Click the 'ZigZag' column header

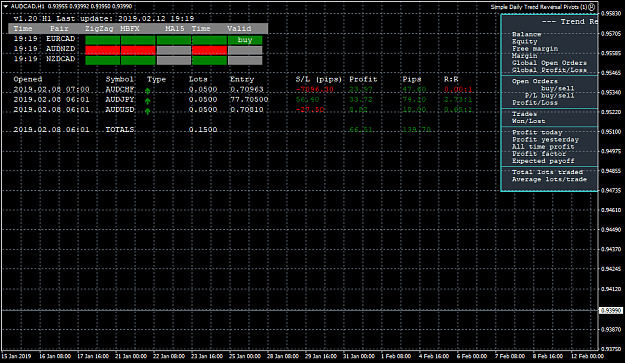click(x=99, y=29)
